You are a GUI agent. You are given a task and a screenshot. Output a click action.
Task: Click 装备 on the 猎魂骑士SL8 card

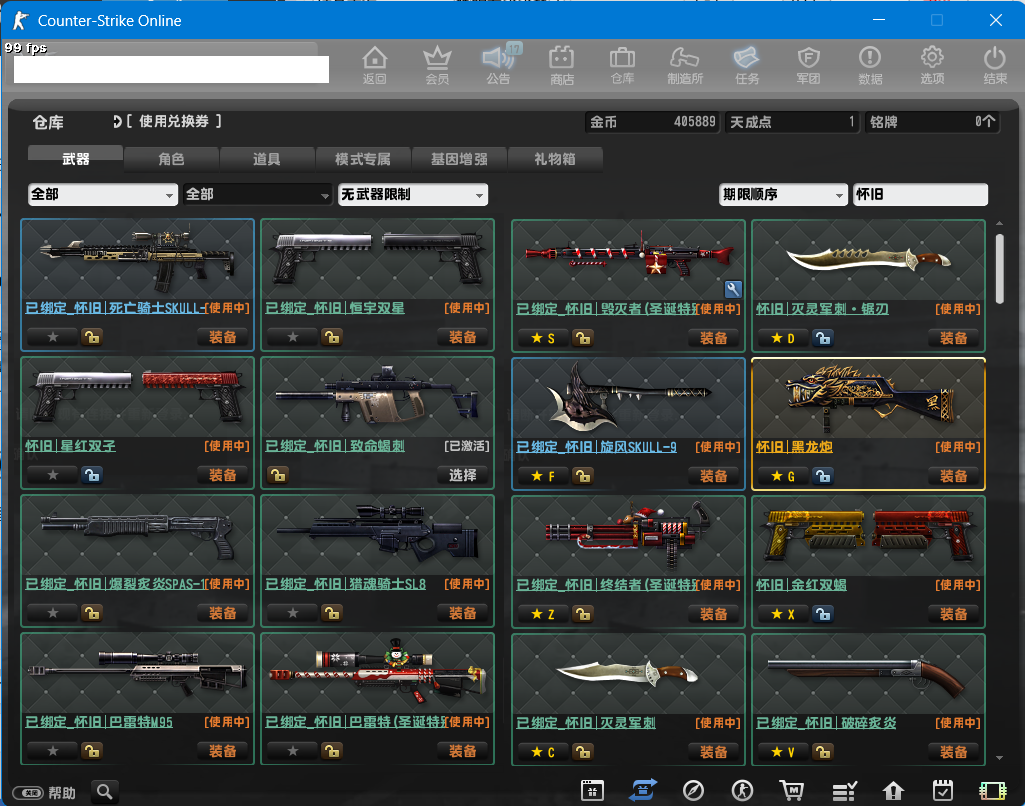463,613
